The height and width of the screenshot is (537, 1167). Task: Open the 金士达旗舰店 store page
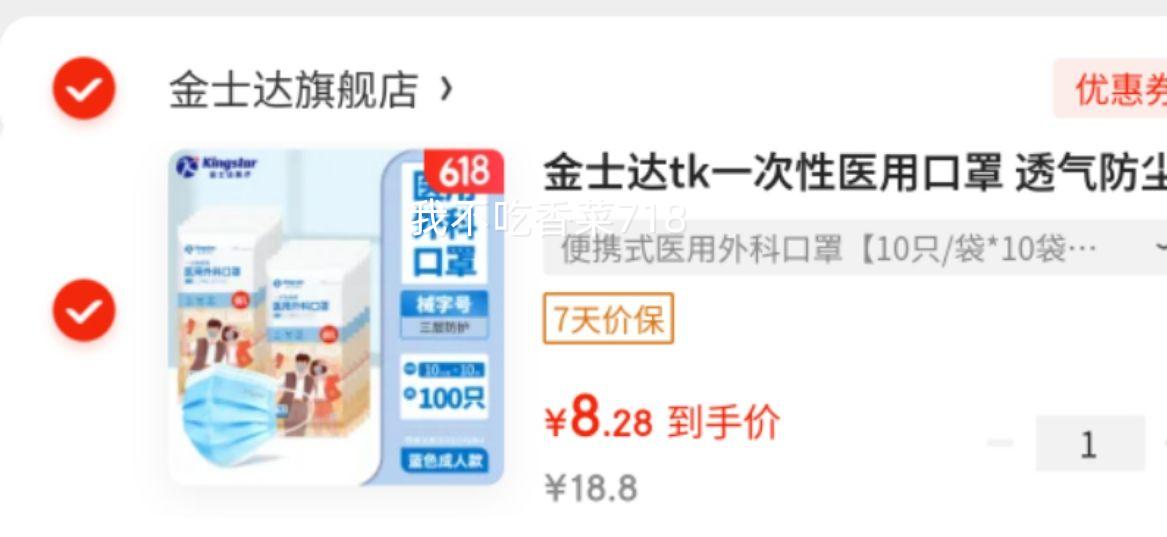tap(293, 90)
